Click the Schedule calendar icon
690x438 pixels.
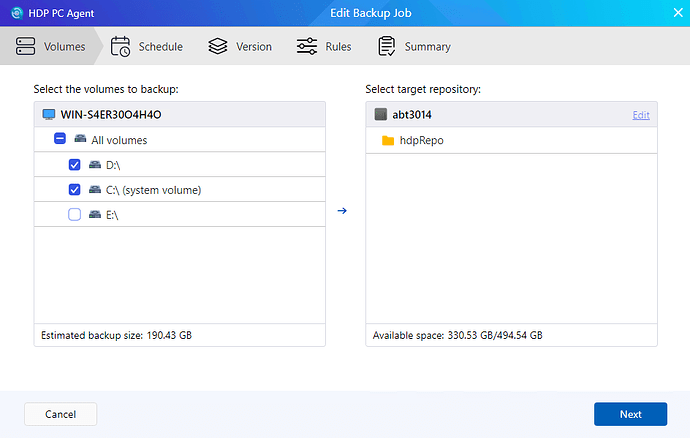(120, 46)
